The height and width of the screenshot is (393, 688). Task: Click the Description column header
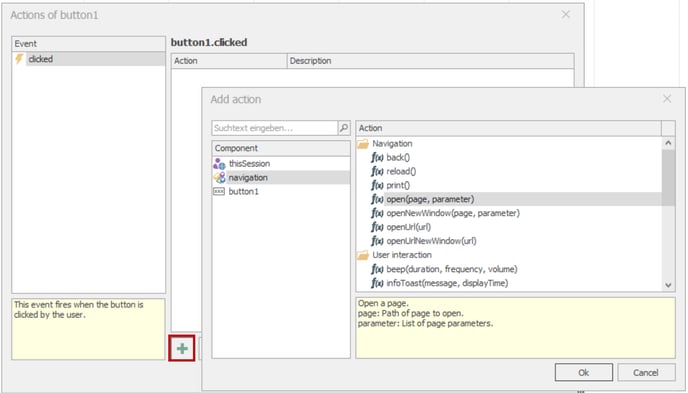click(x=430, y=61)
